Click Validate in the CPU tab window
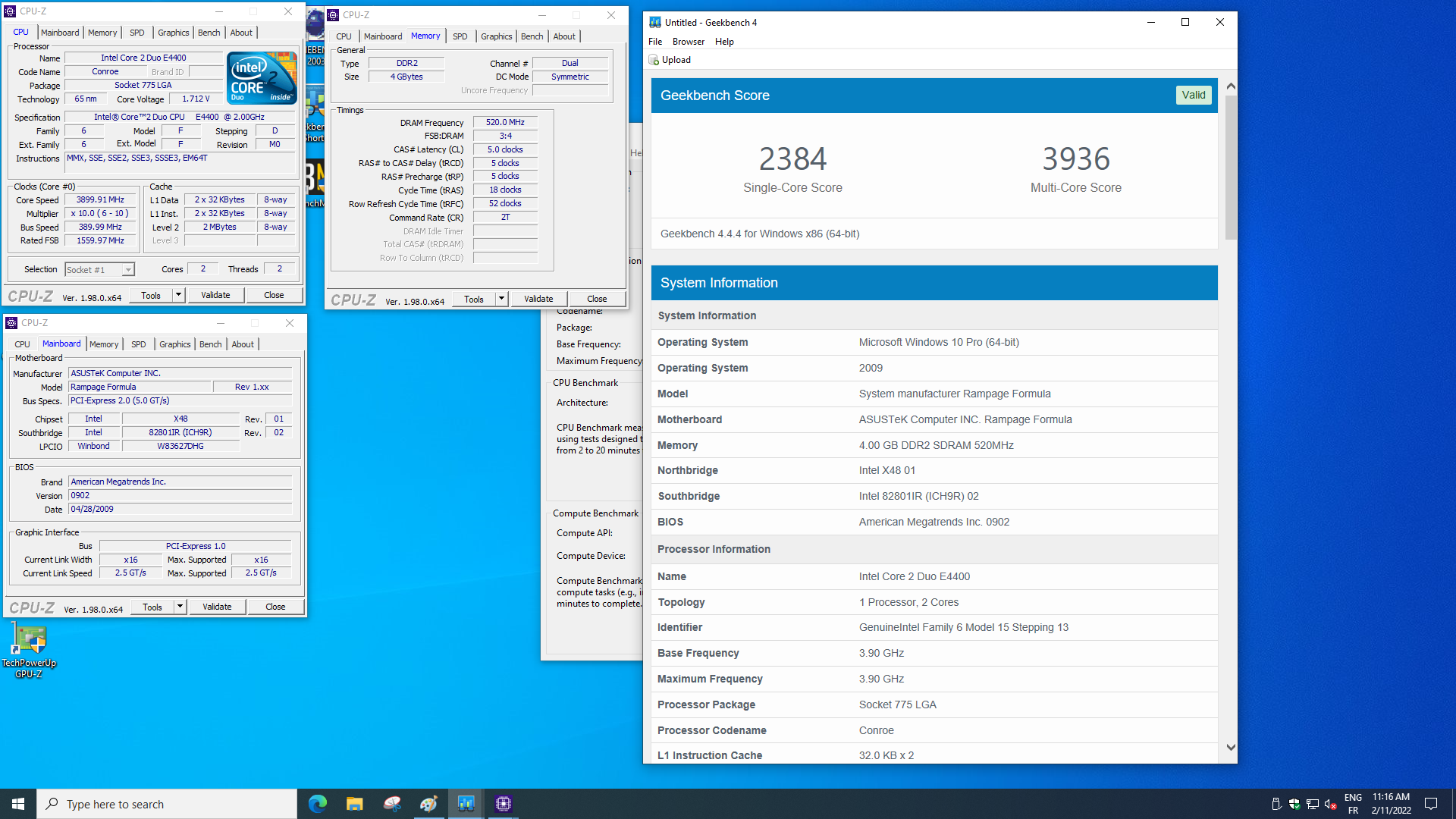 pos(215,295)
